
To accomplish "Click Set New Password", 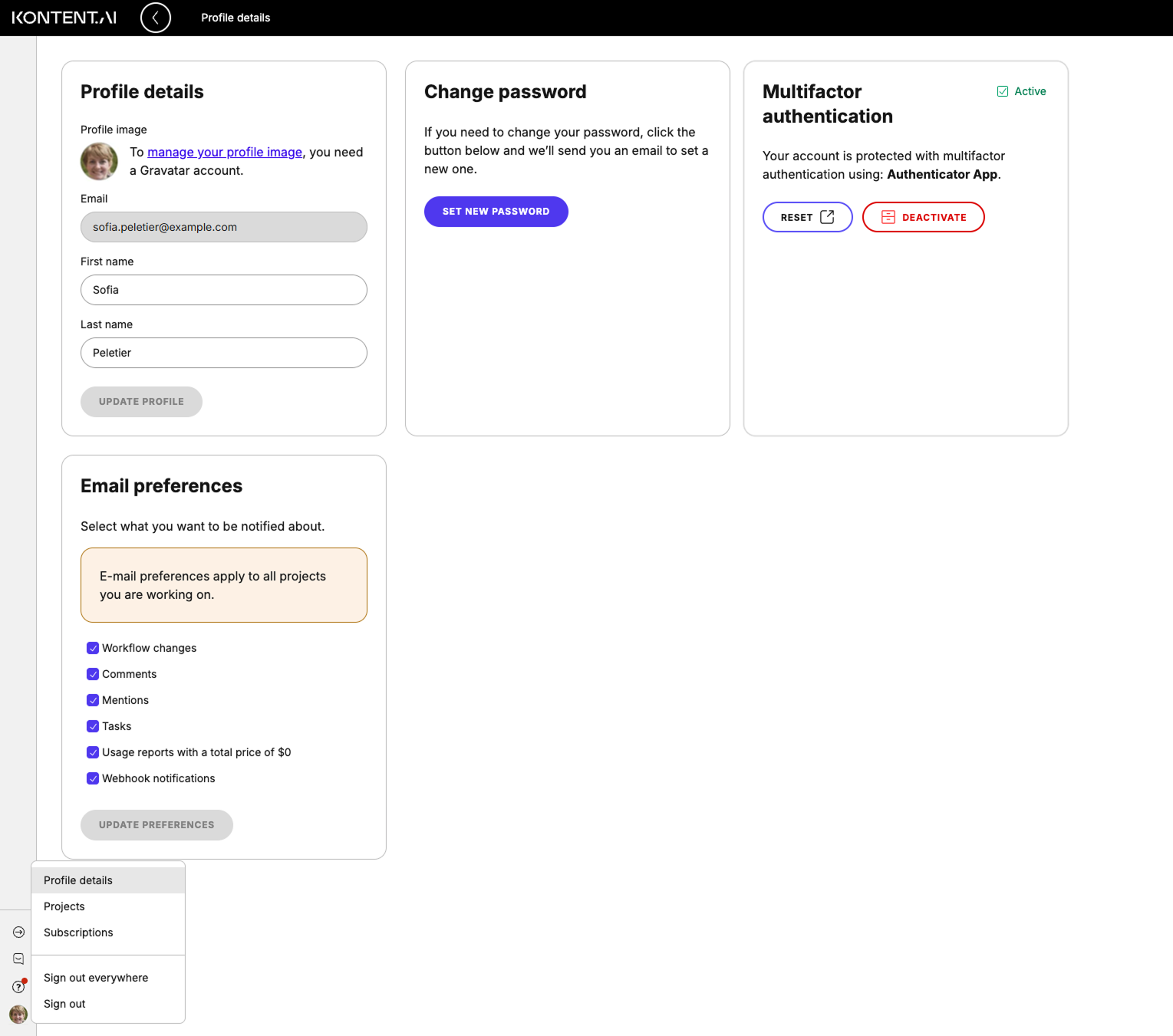I will click(496, 211).
